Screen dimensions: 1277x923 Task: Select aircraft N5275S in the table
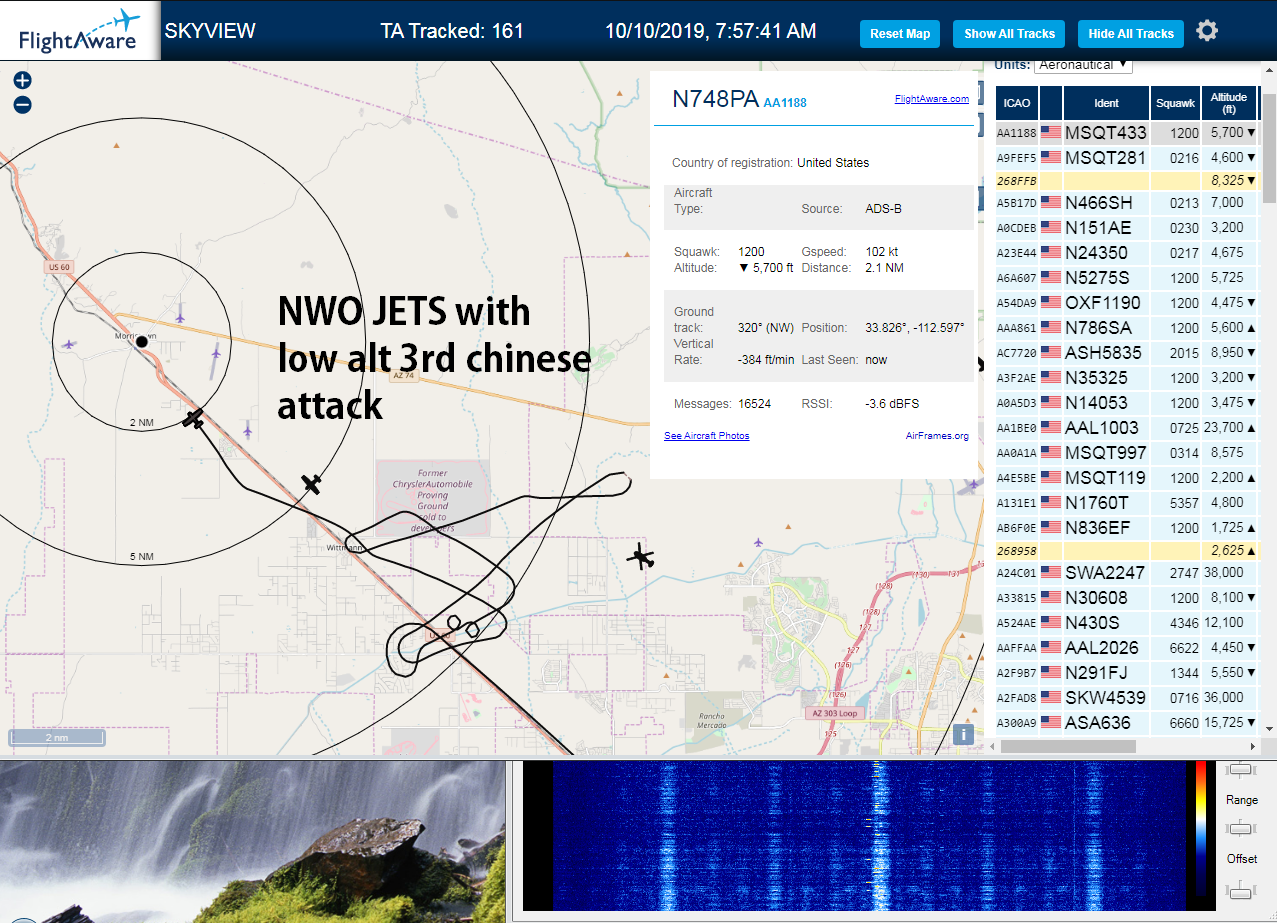(1127, 277)
